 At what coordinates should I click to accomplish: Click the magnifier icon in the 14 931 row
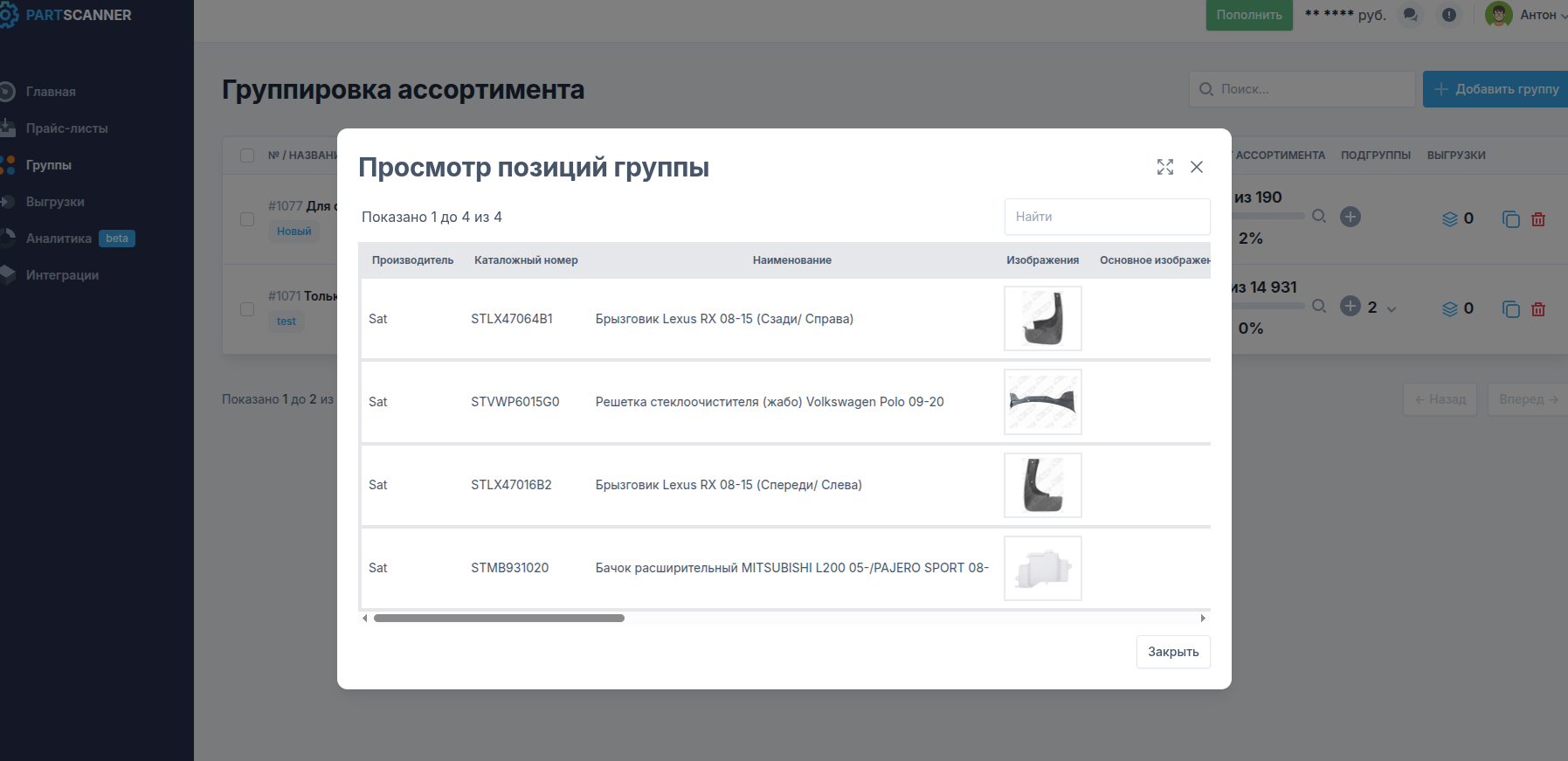[x=1319, y=306]
